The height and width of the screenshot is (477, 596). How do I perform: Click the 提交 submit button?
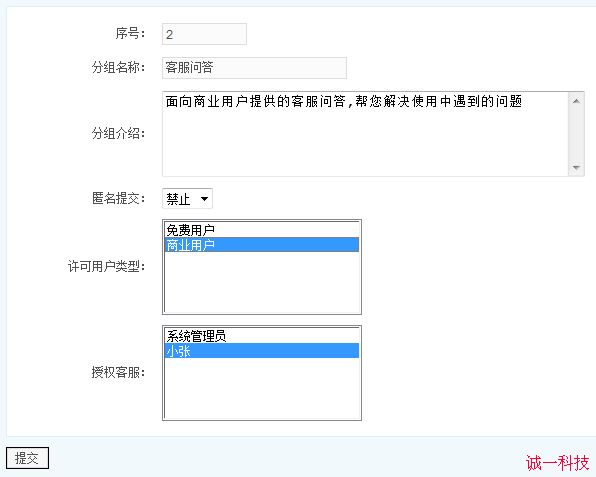coord(27,458)
